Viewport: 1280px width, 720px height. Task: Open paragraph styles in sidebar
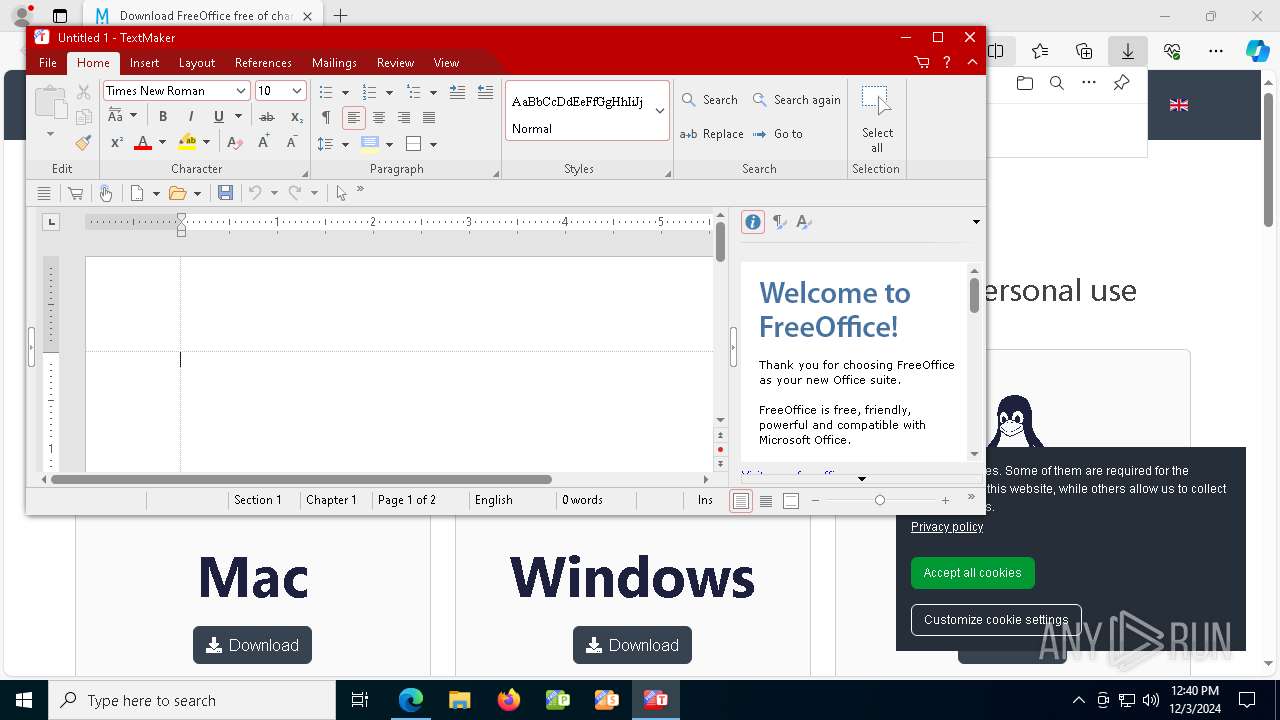coord(779,222)
